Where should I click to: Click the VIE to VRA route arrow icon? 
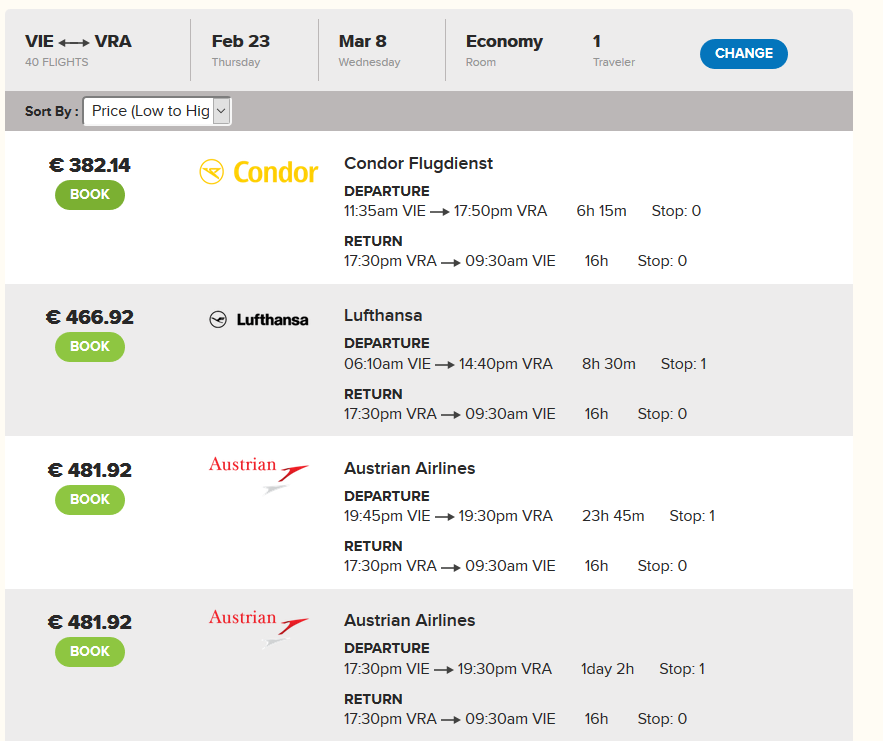pyautogui.click(x=74, y=43)
